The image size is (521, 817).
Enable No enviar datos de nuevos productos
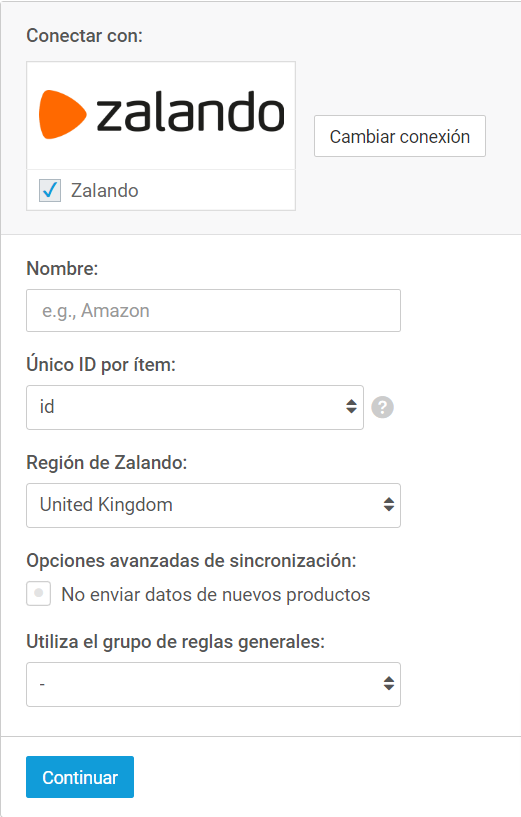pyautogui.click(x=39, y=593)
